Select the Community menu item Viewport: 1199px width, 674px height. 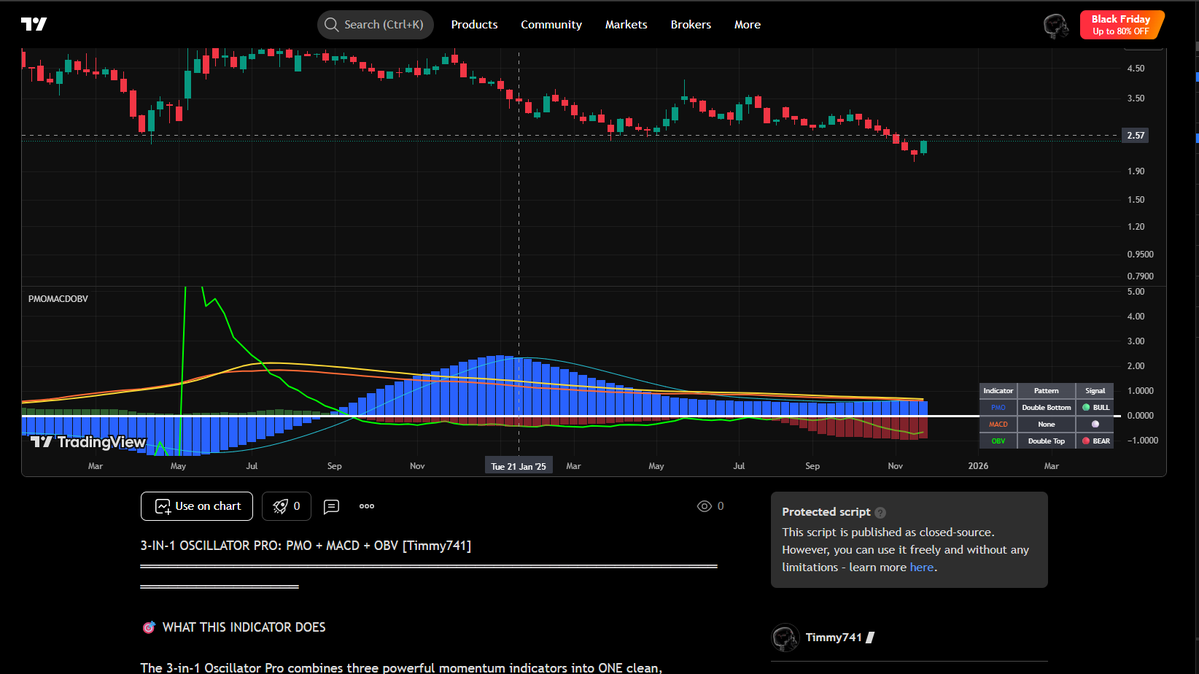pyautogui.click(x=551, y=24)
